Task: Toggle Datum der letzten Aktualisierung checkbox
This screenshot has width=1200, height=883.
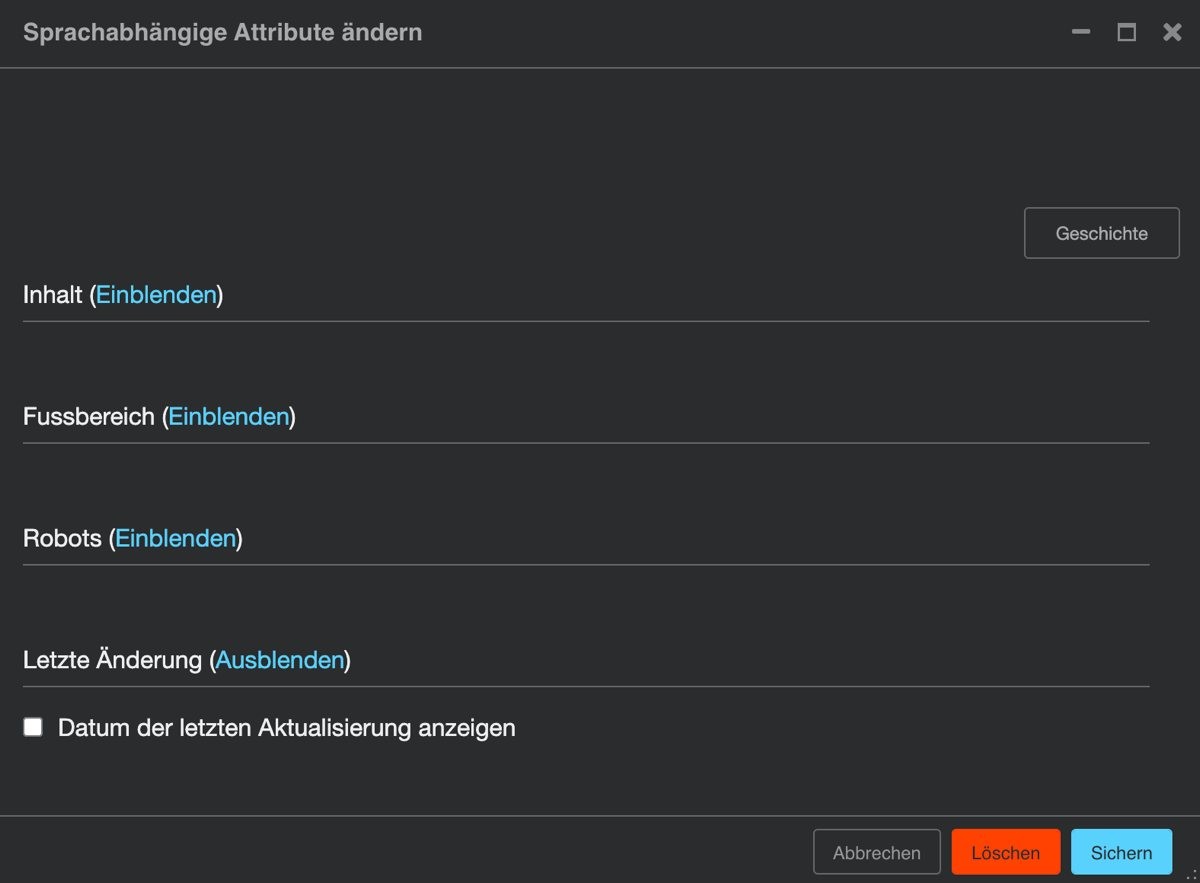Action: tap(33, 727)
